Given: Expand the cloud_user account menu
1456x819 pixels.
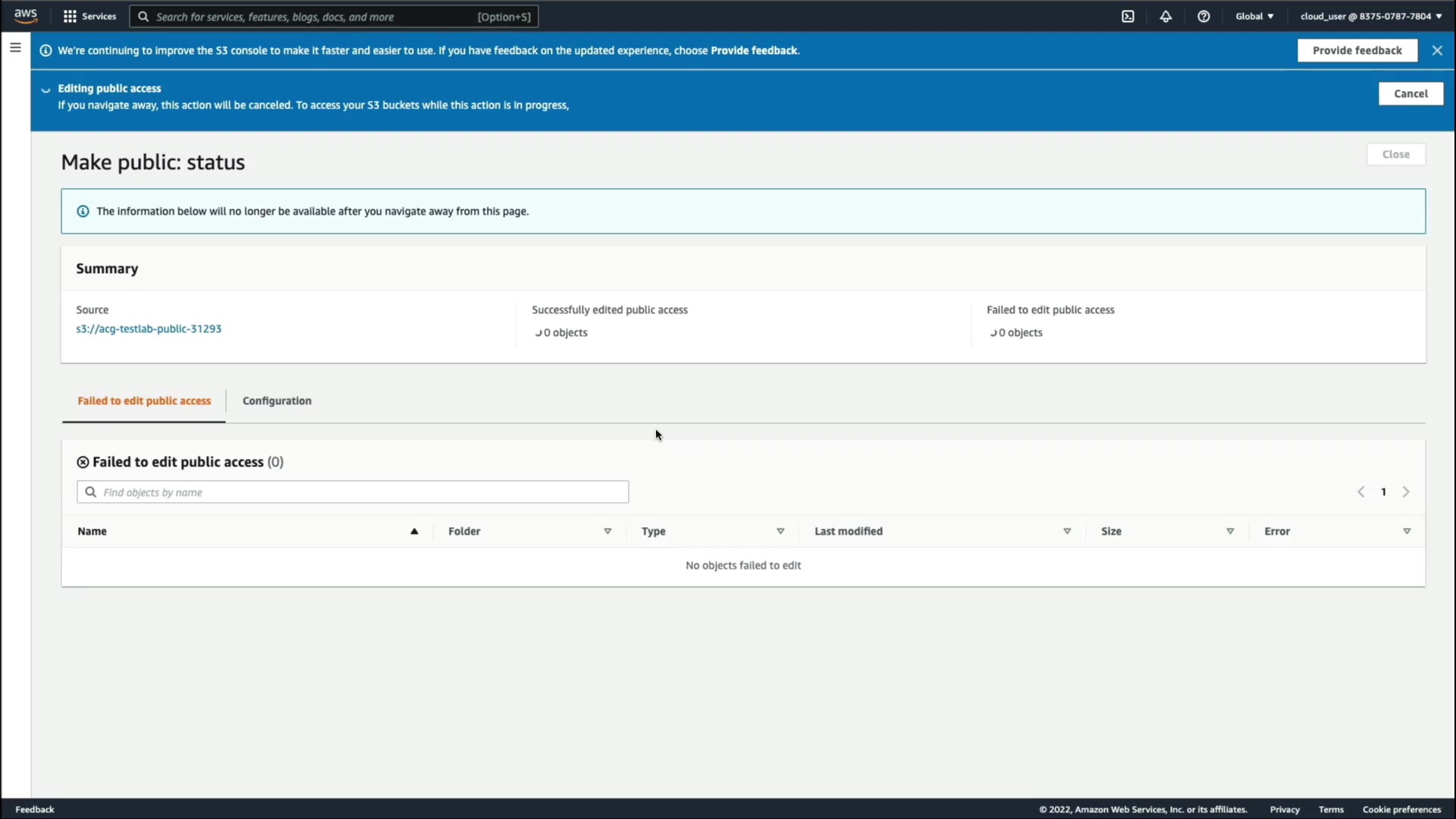Looking at the screenshot, I should coord(1370,17).
